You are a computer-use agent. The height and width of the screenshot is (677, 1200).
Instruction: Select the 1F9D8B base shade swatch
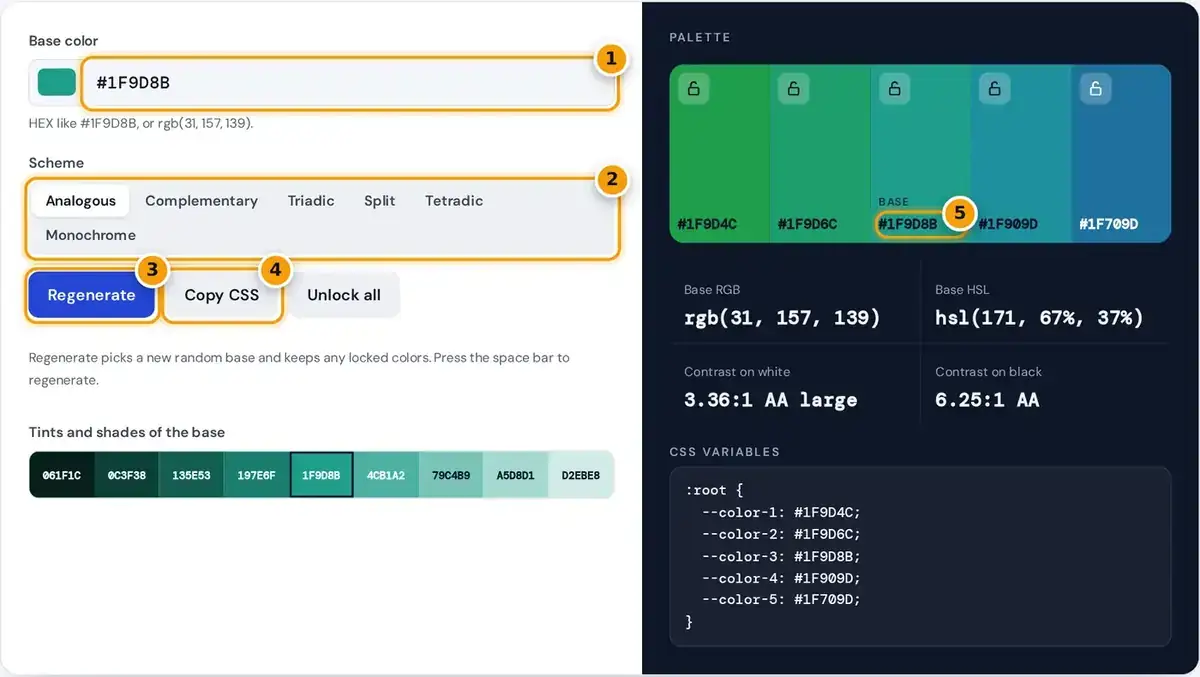click(x=321, y=475)
